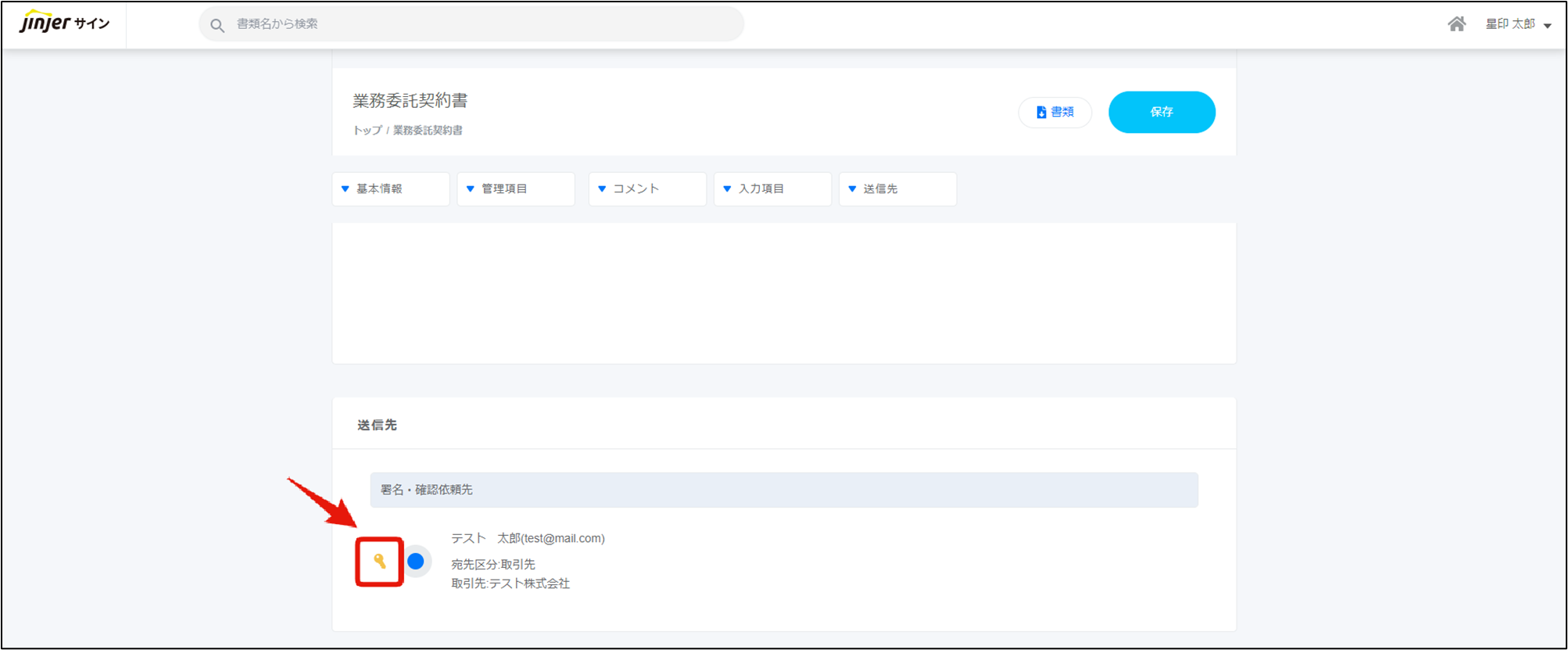Image resolution: width=1568 pixels, height=650 pixels.
Task: Click the 送信先 panel heading
Action: (x=378, y=425)
